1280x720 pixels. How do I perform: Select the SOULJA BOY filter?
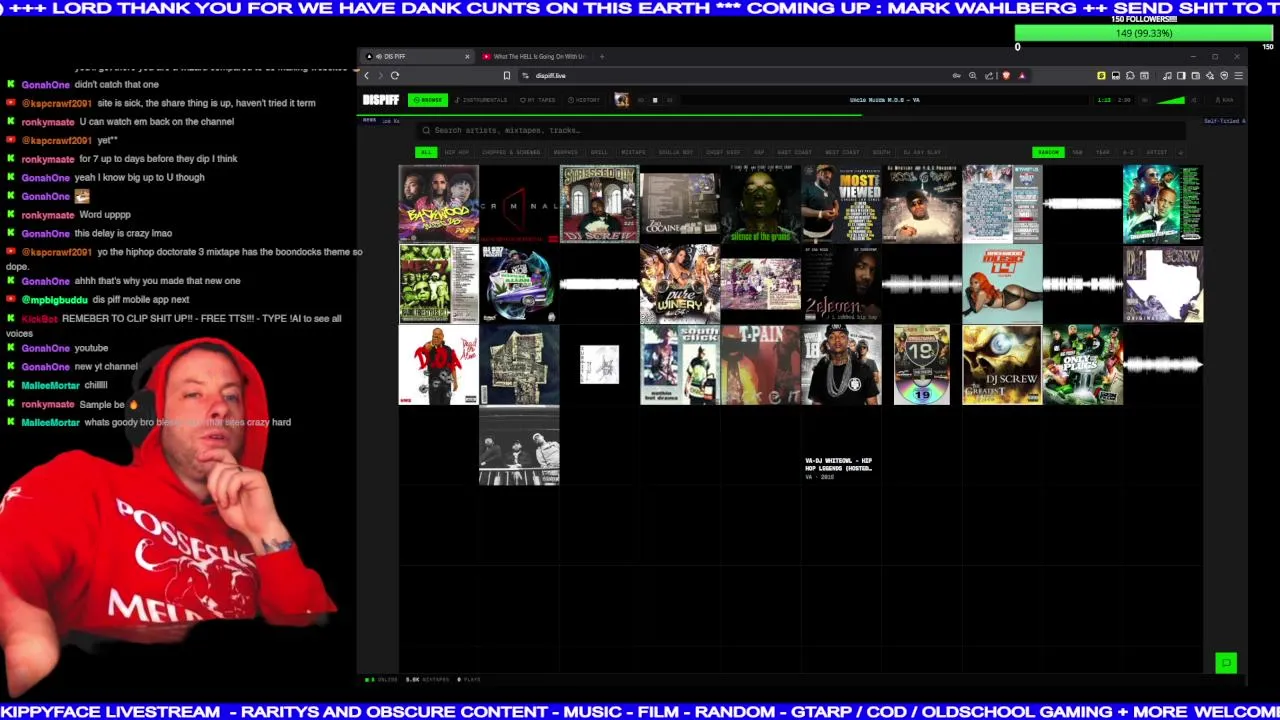point(676,152)
